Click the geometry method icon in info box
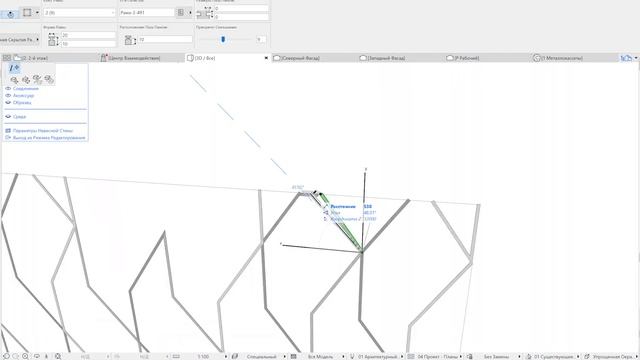The height and width of the screenshot is (360, 640). (10, 14)
